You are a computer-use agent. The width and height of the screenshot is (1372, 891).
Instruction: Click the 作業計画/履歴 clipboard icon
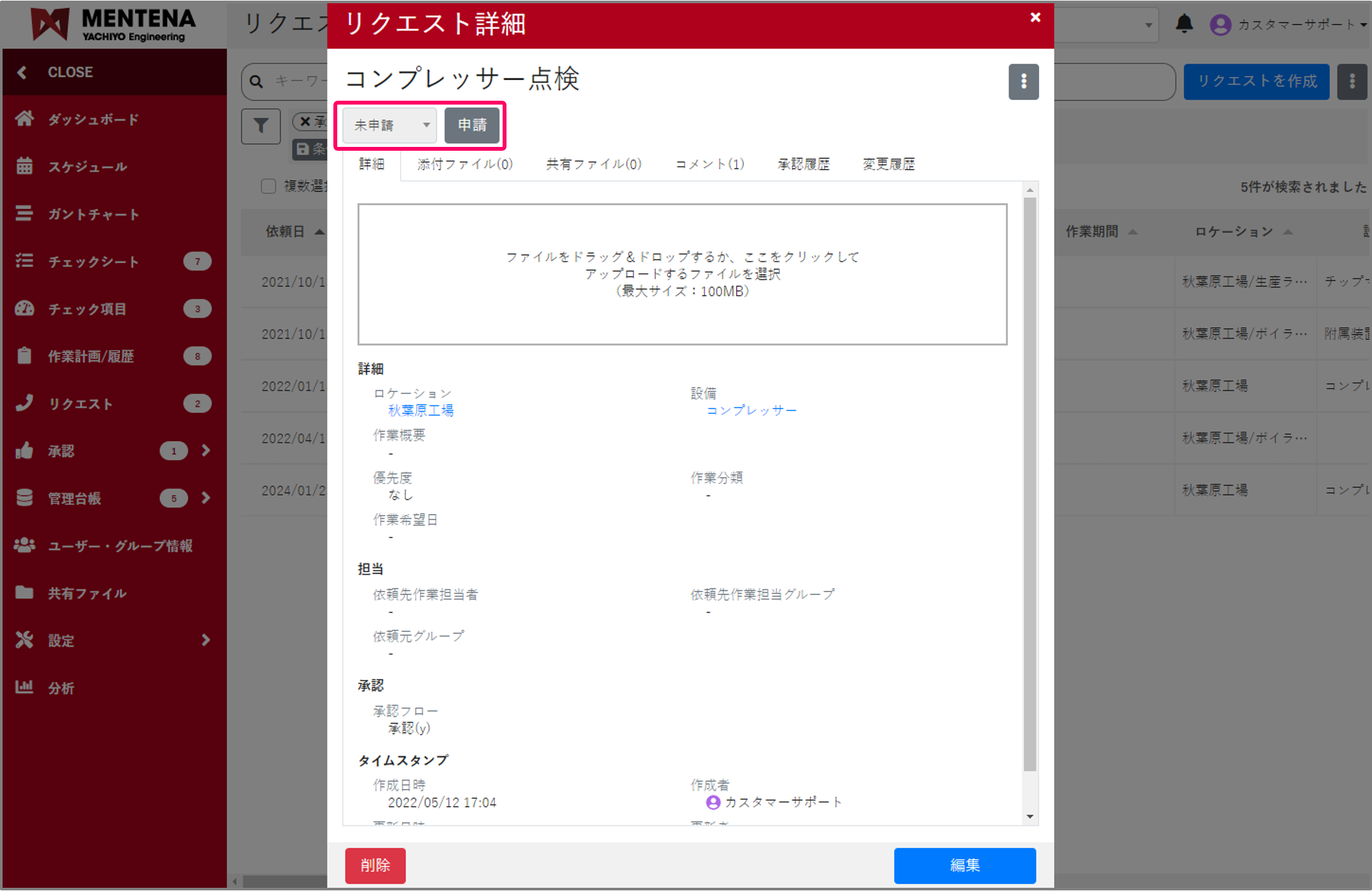tap(24, 356)
